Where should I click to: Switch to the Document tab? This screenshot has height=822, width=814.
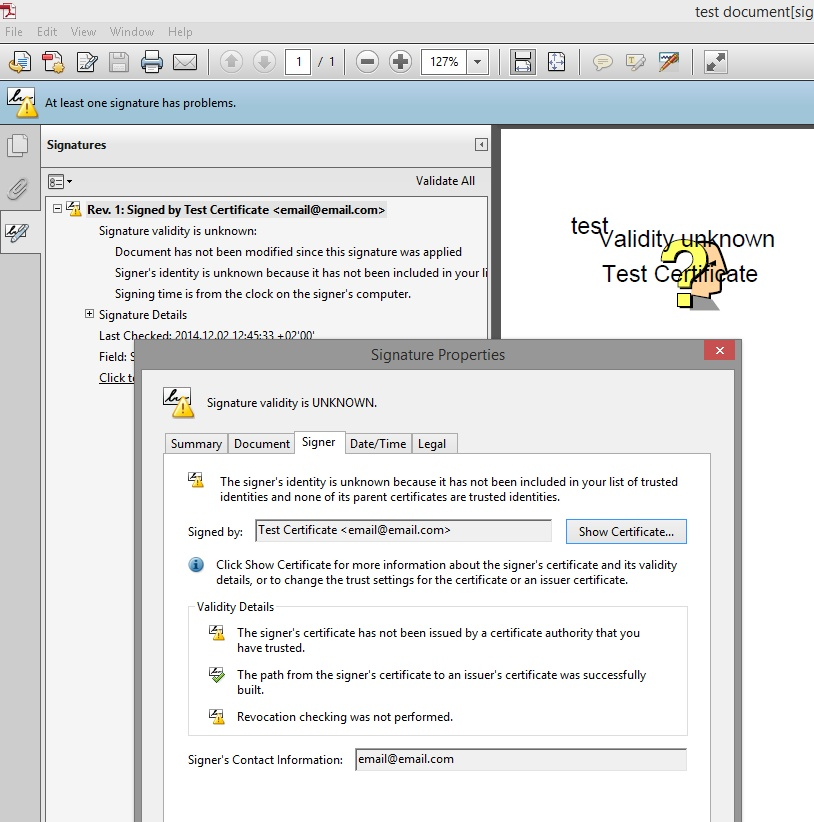pos(262,444)
